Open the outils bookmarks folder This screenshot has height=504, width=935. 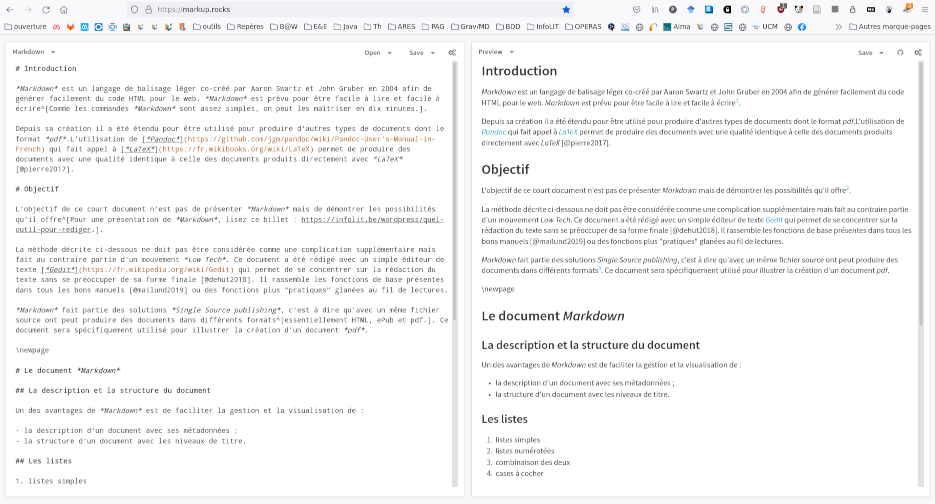pyautogui.click(x=206, y=27)
